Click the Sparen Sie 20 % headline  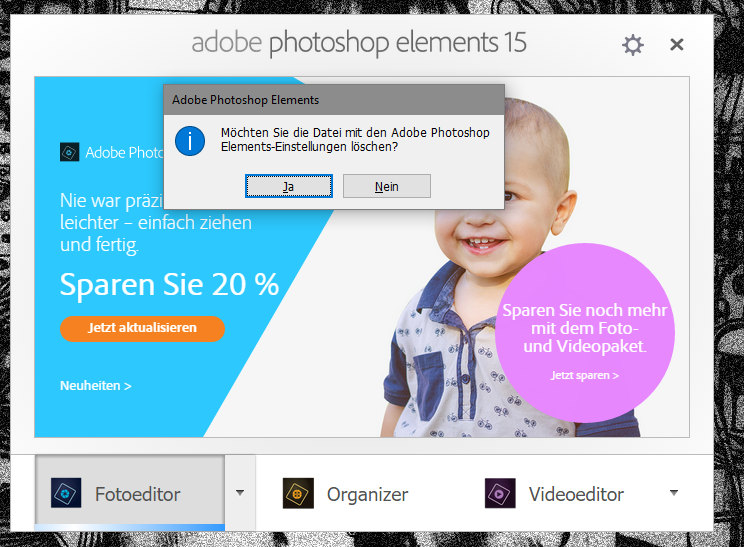(x=169, y=285)
